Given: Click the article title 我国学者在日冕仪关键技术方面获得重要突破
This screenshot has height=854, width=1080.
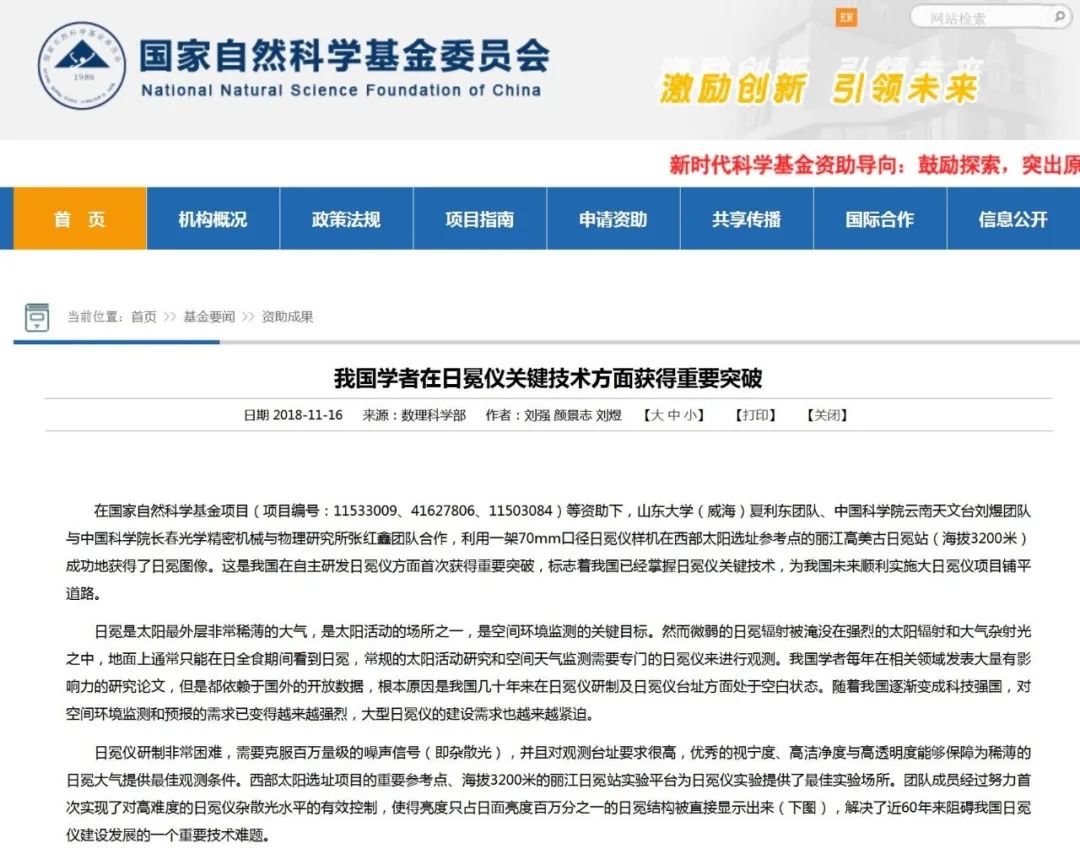Looking at the screenshot, I should (x=548, y=378).
